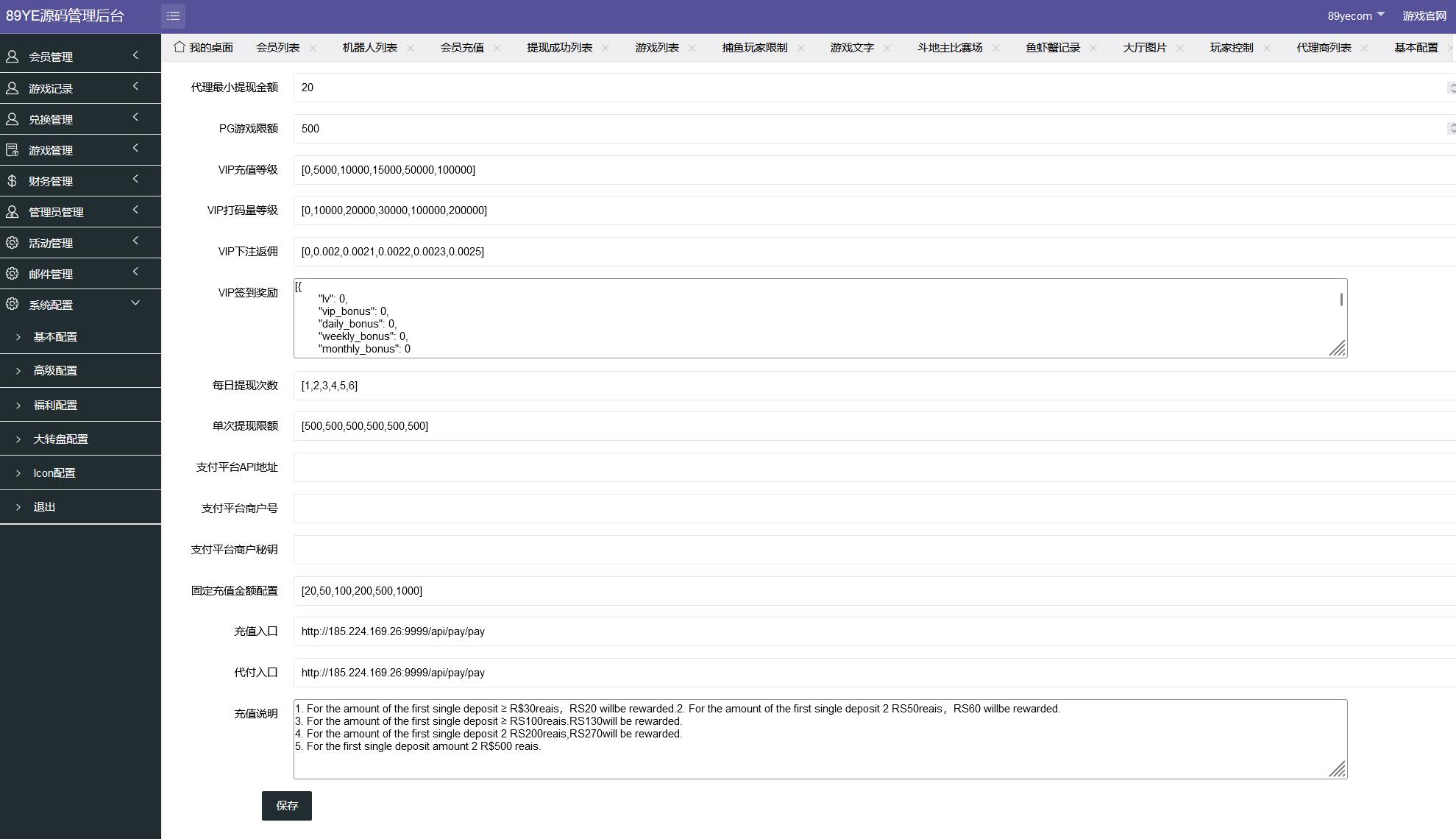Click the home icon beside 我的桌面

coord(179,46)
